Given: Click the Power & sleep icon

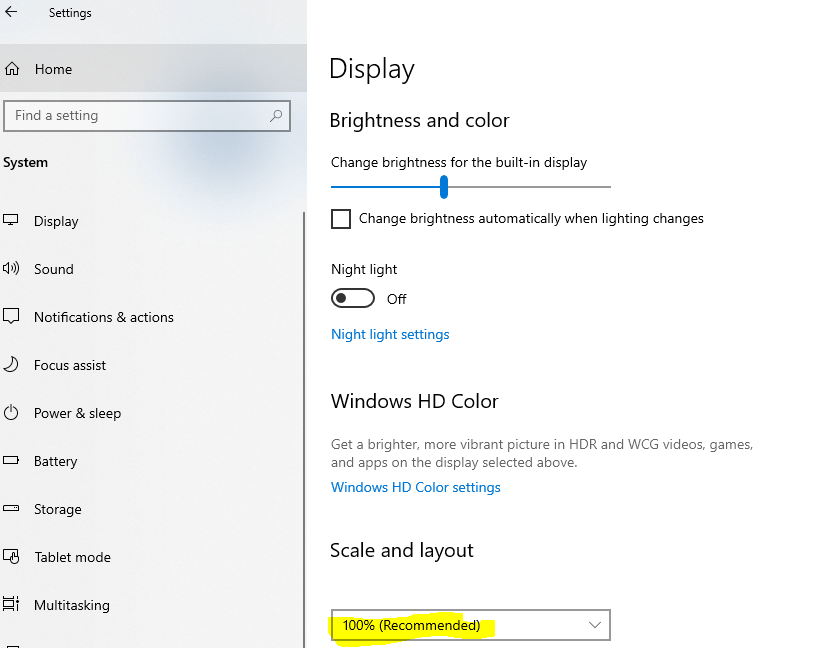Looking at the screenshot, I should pos(11,413).
